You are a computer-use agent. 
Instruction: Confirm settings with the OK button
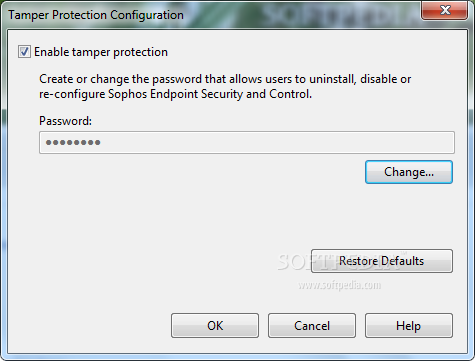point(215,325)
